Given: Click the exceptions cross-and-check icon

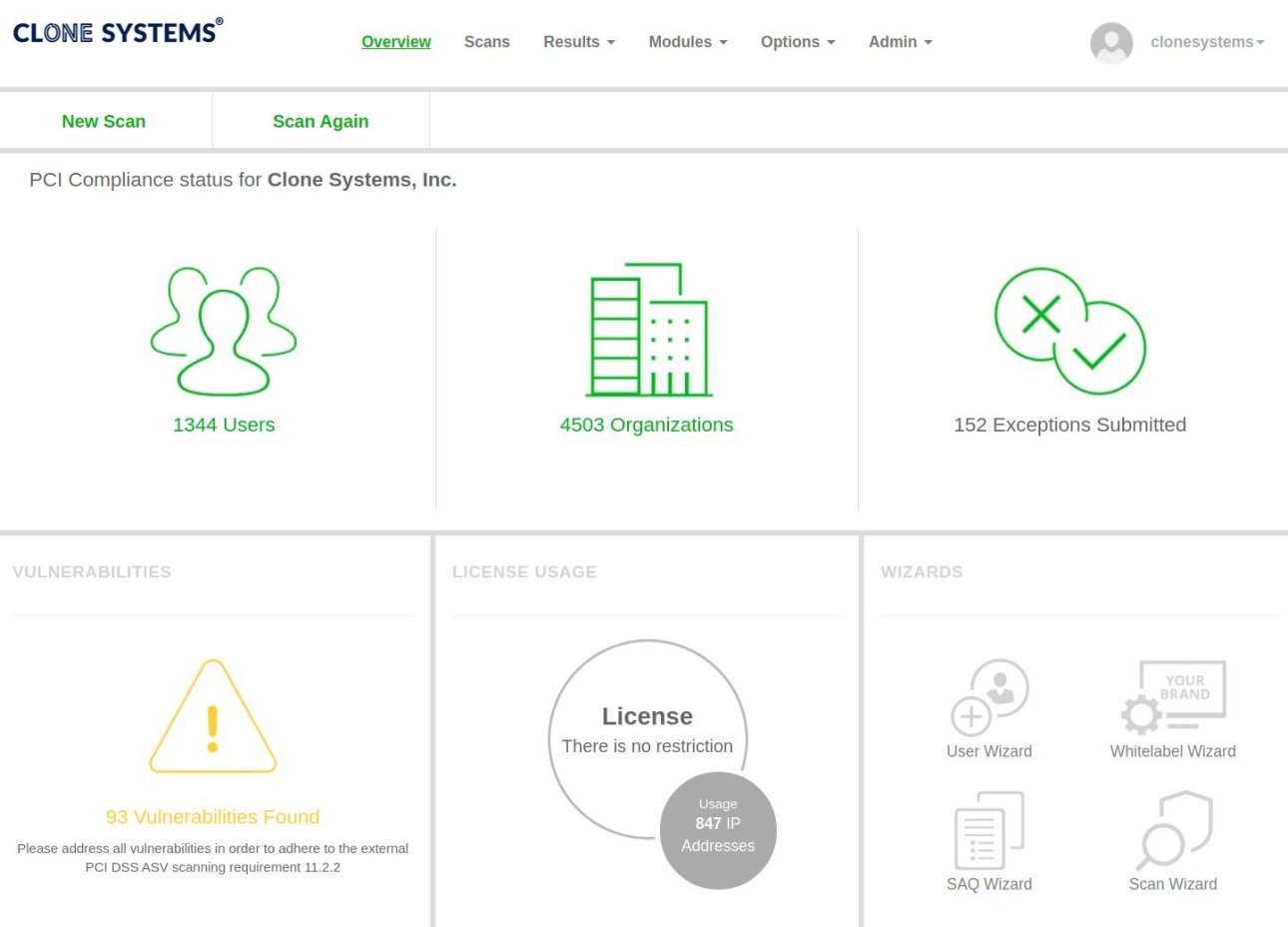Looking at the screenshot, I should point(1070,331).
